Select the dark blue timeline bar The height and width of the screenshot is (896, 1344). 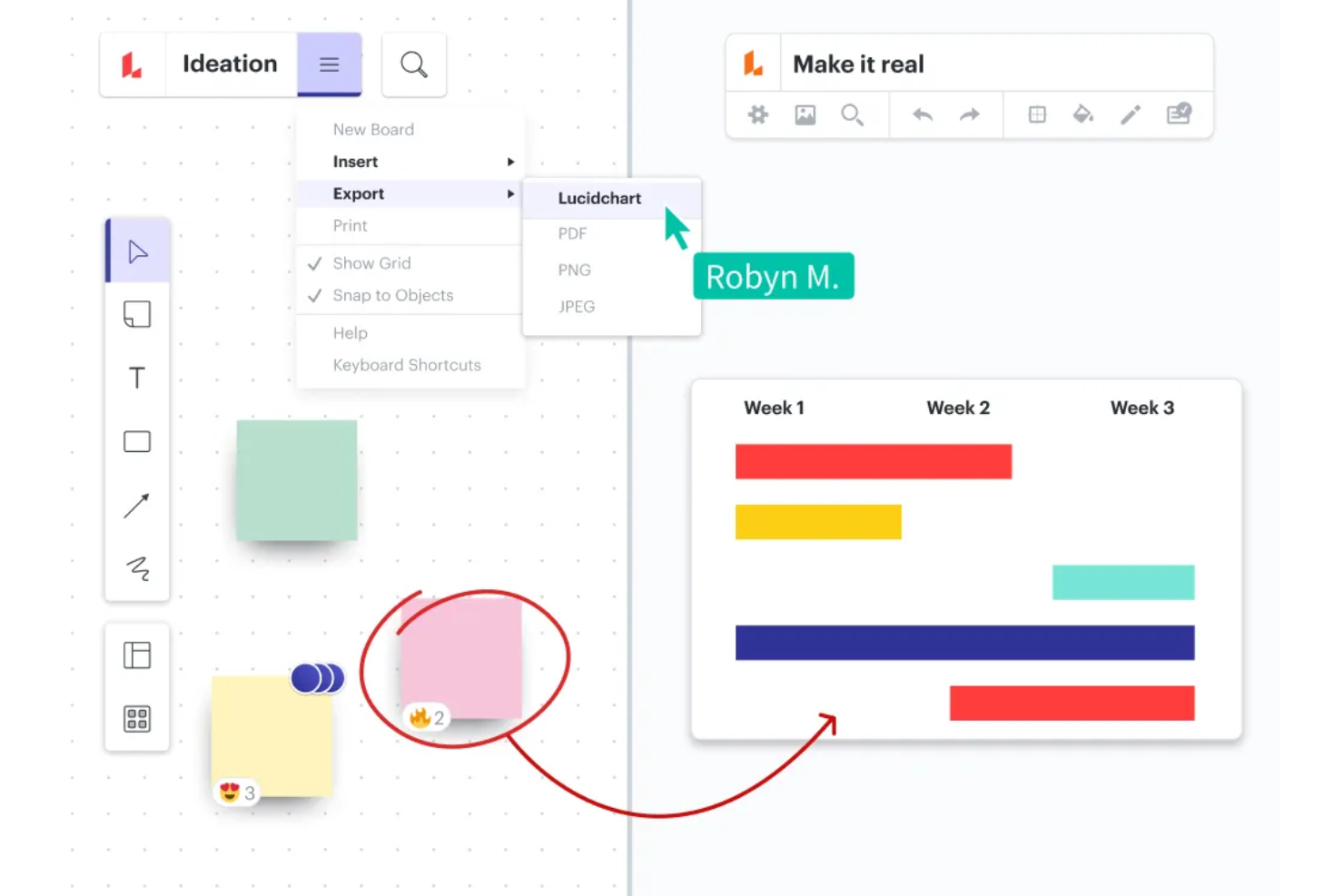click(964, 643)
